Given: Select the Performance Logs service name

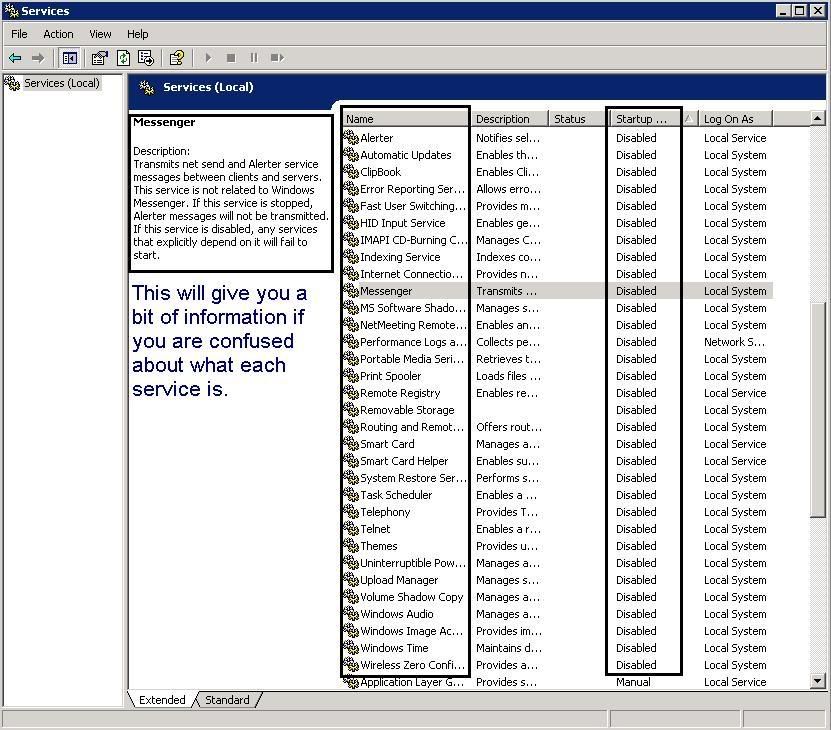Looking at the screenshot, I should click(413, 342).
